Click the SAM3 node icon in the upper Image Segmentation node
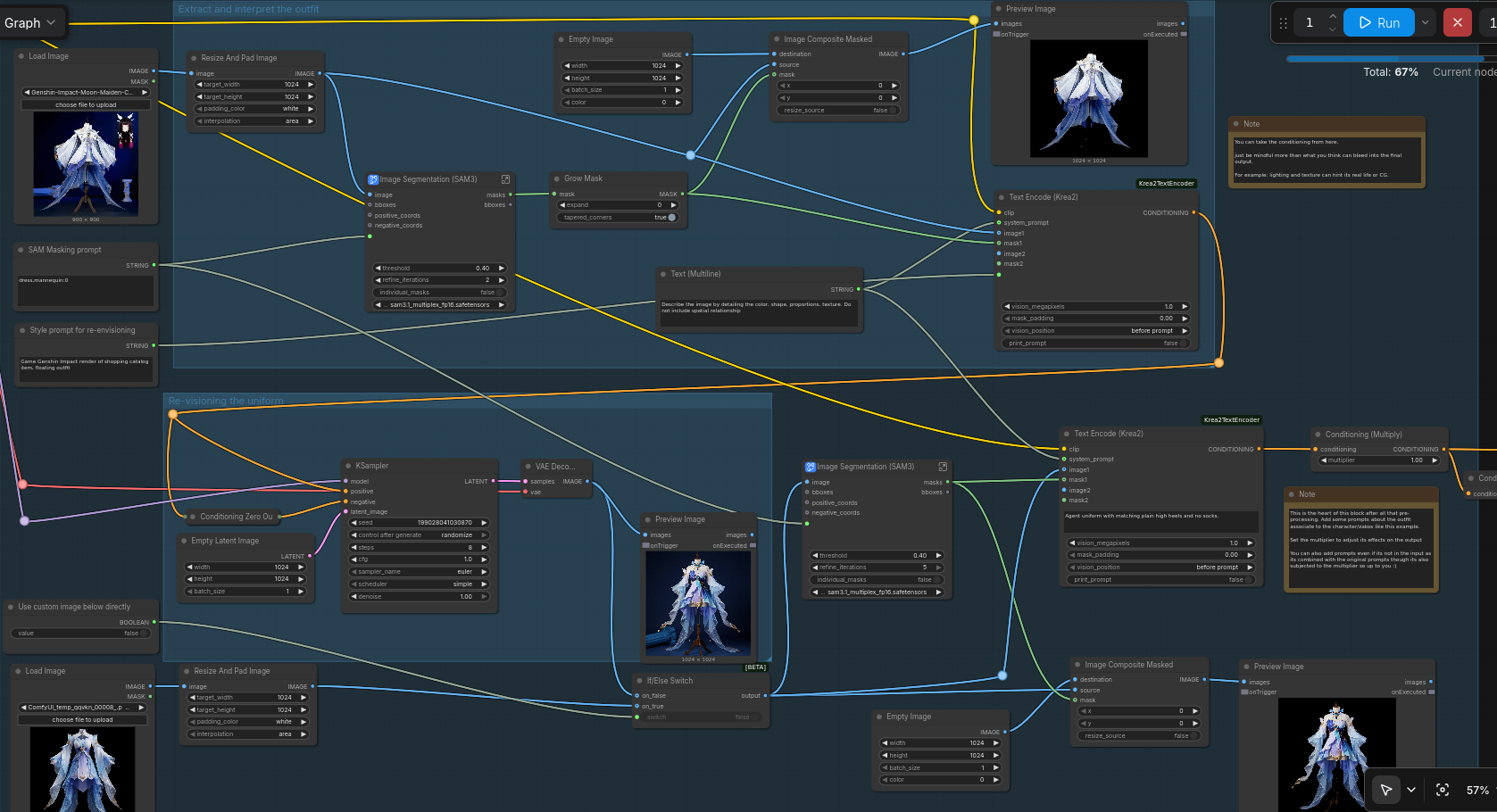The image size is (1497, 812). pos(373,179)
